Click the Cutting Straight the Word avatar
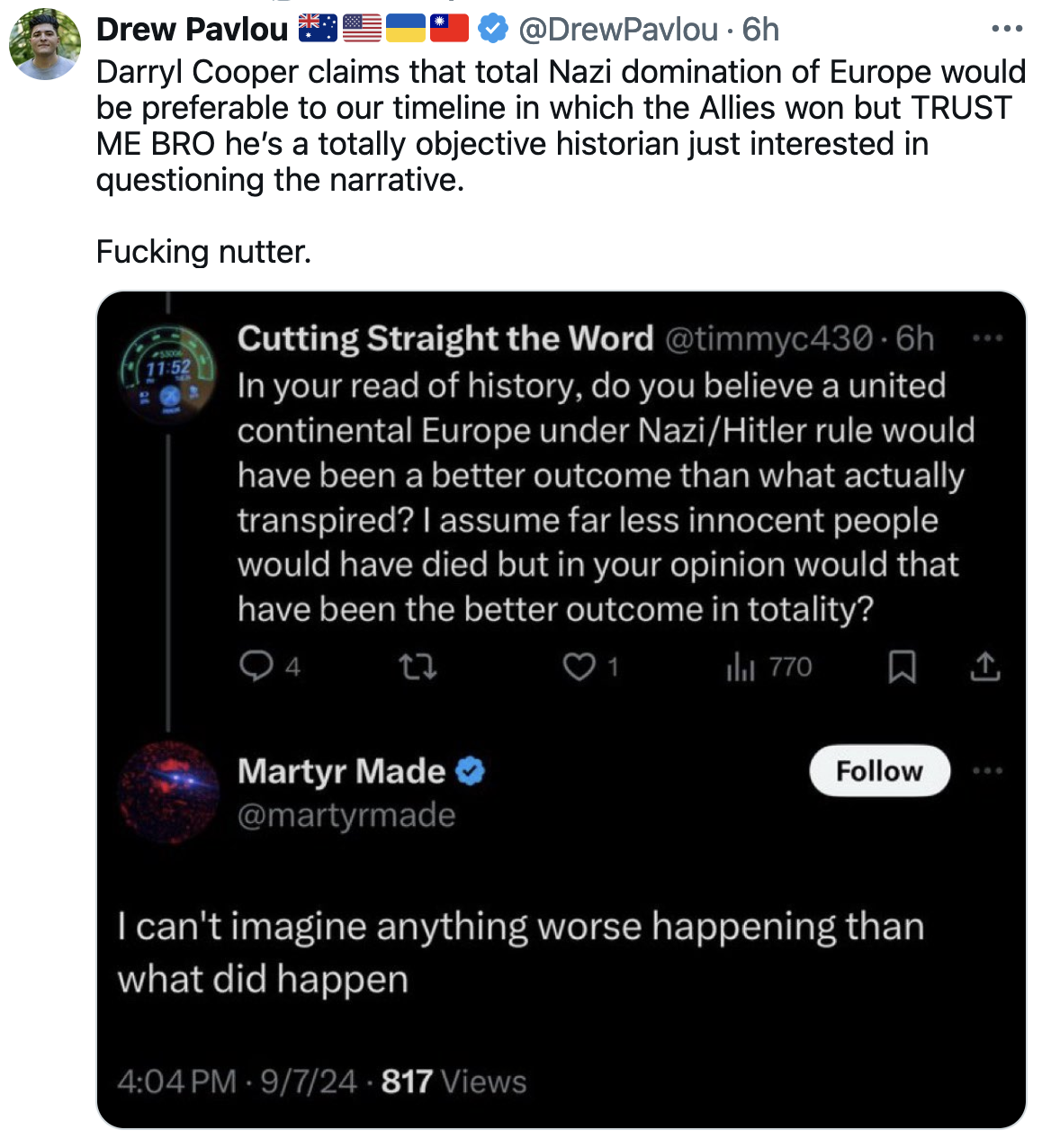The image size is (1051, 1148). [x=168, y=370]
